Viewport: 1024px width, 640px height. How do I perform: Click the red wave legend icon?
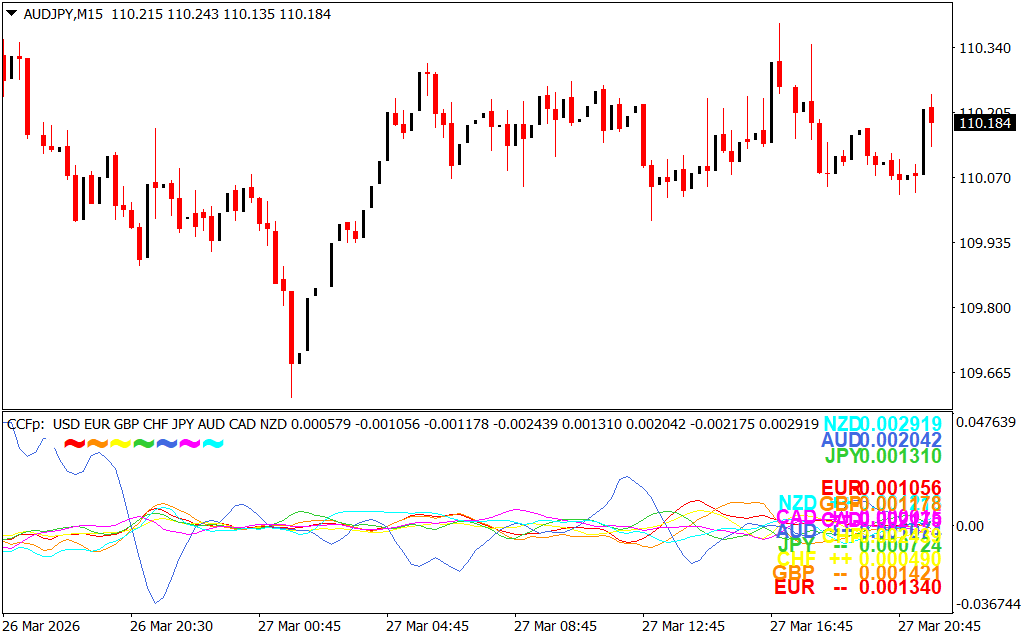point(73,443)
